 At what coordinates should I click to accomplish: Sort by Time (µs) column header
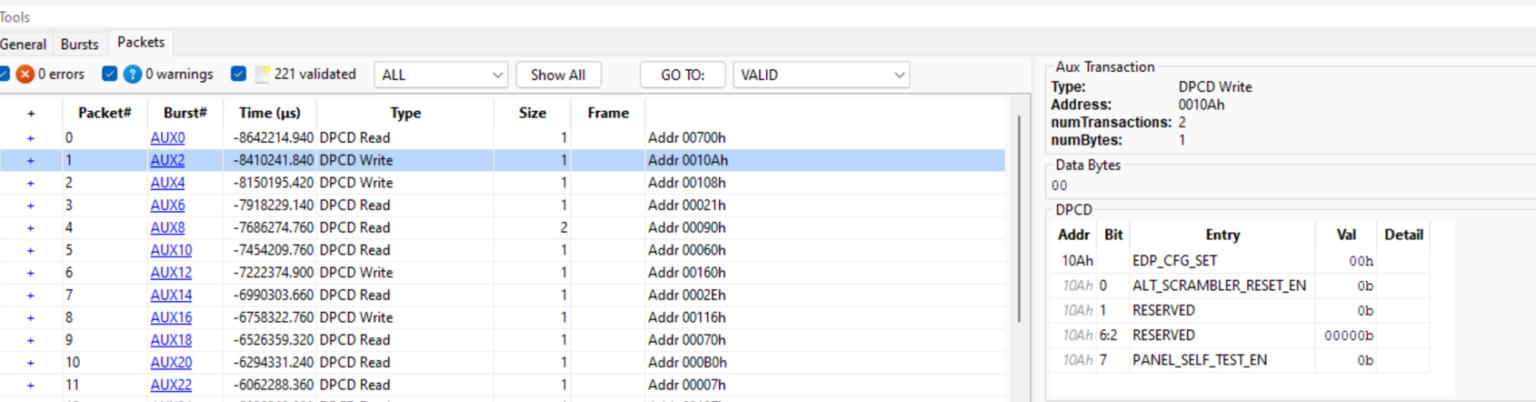(x=269, y=113)
